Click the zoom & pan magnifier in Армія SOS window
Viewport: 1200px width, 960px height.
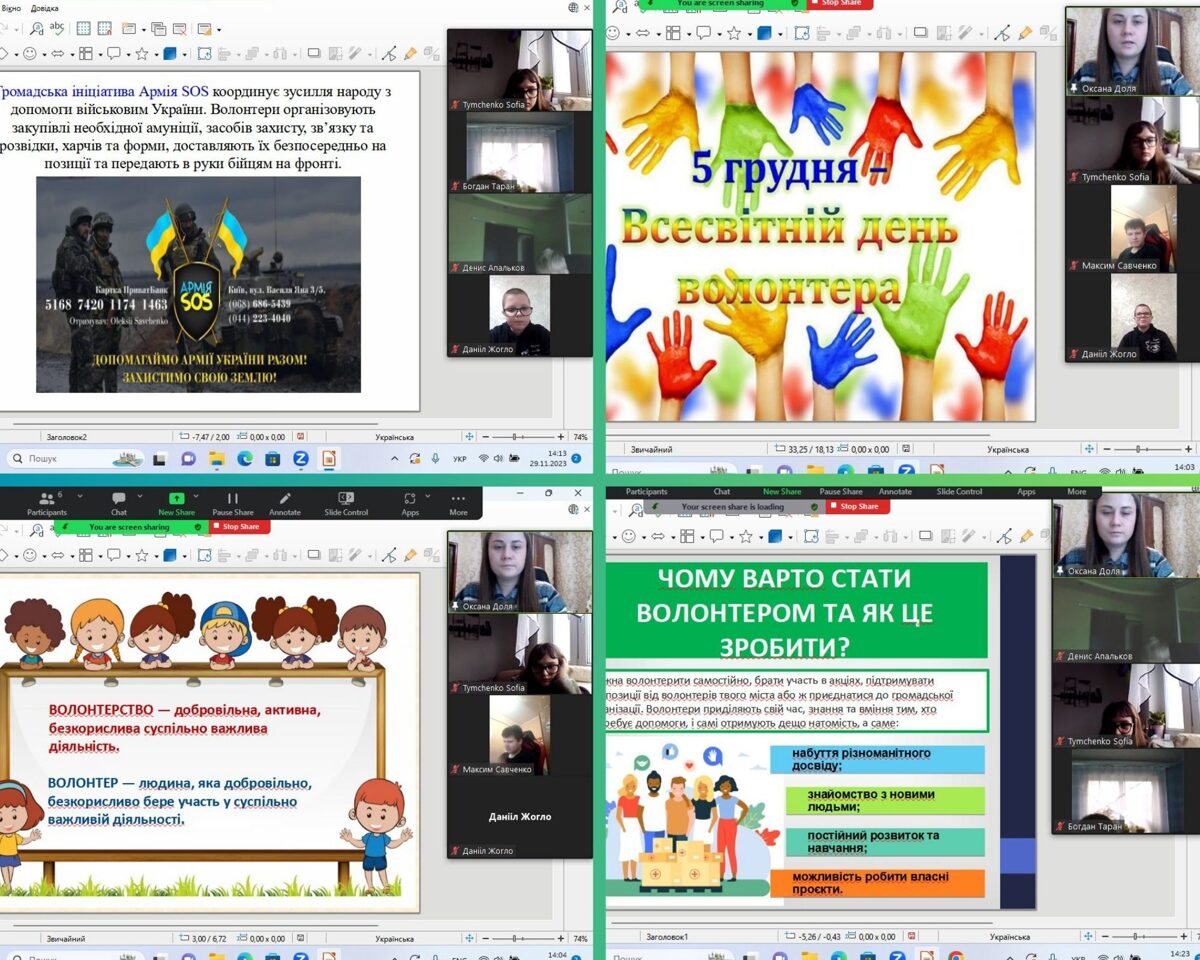[36, 28]
